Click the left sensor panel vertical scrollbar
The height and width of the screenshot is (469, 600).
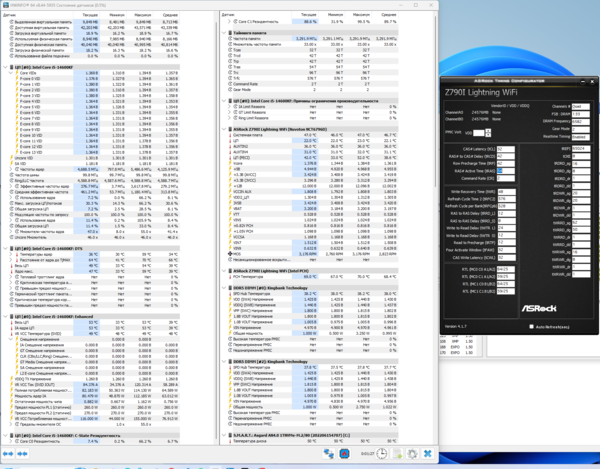point(216,230)
